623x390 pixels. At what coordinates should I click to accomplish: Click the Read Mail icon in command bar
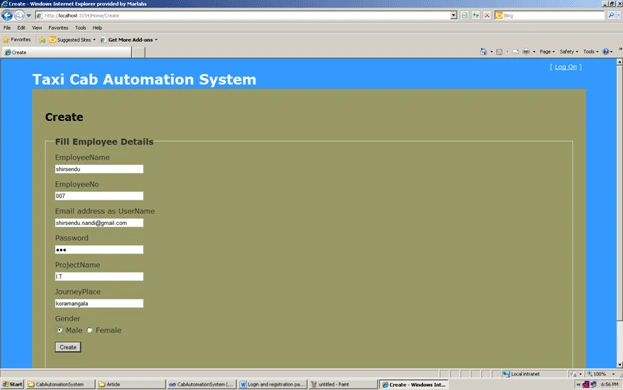515,52
